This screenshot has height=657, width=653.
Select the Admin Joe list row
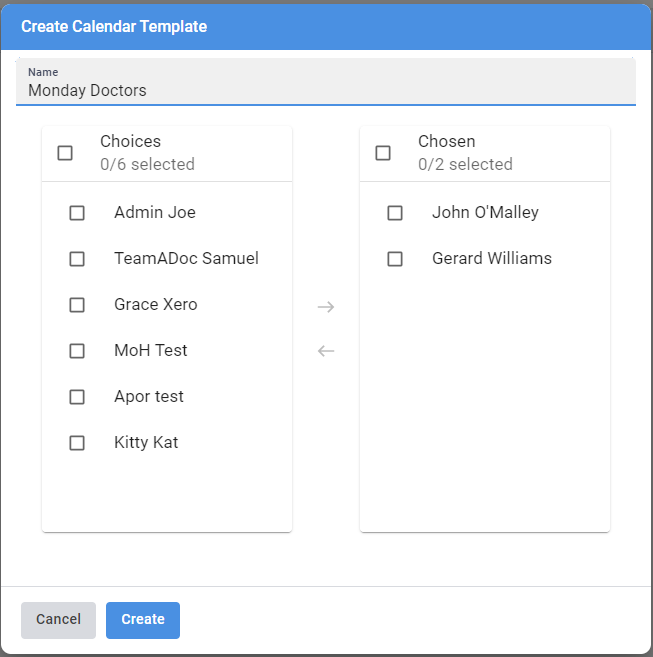click(155, 213)
